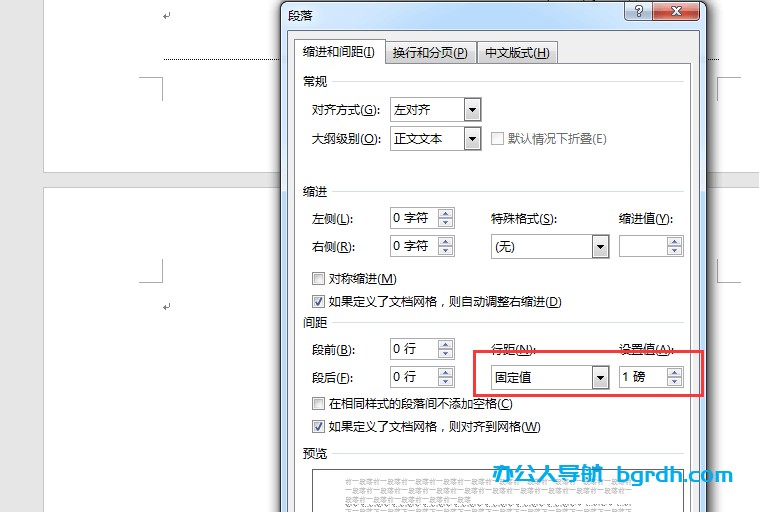
Task: Switch to 缩进和间距 tab
Action: pyautogui.click(x=338, y=52)
